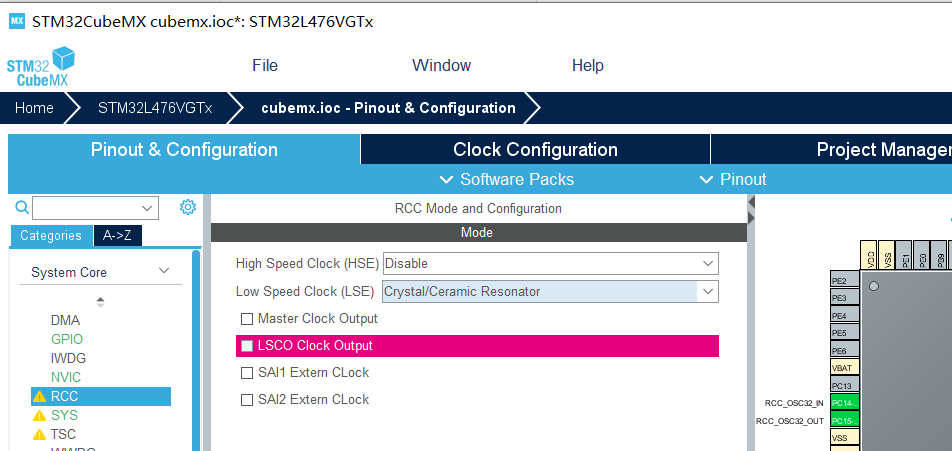Toggle the LSCO Clock Output checkbox
This screenshot has height=451, width=952.
tap(246, 346)
